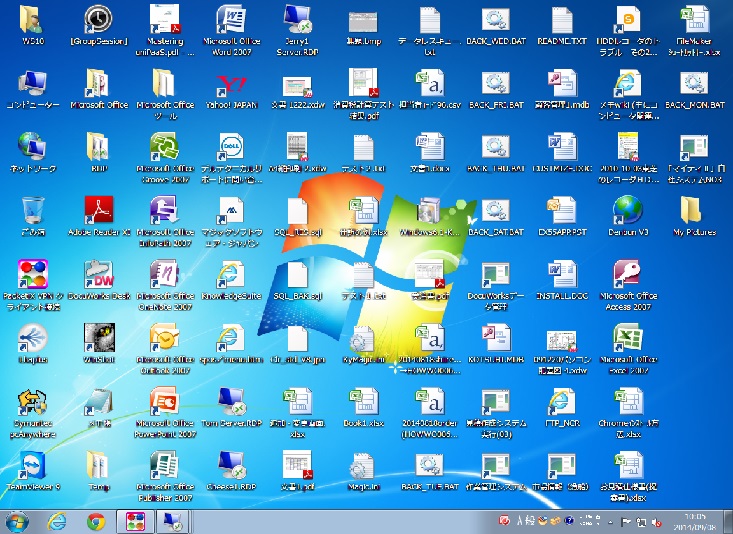Select the Symantec pcAnywhere desktop icon
733x534 pixels.
point(33,402)
